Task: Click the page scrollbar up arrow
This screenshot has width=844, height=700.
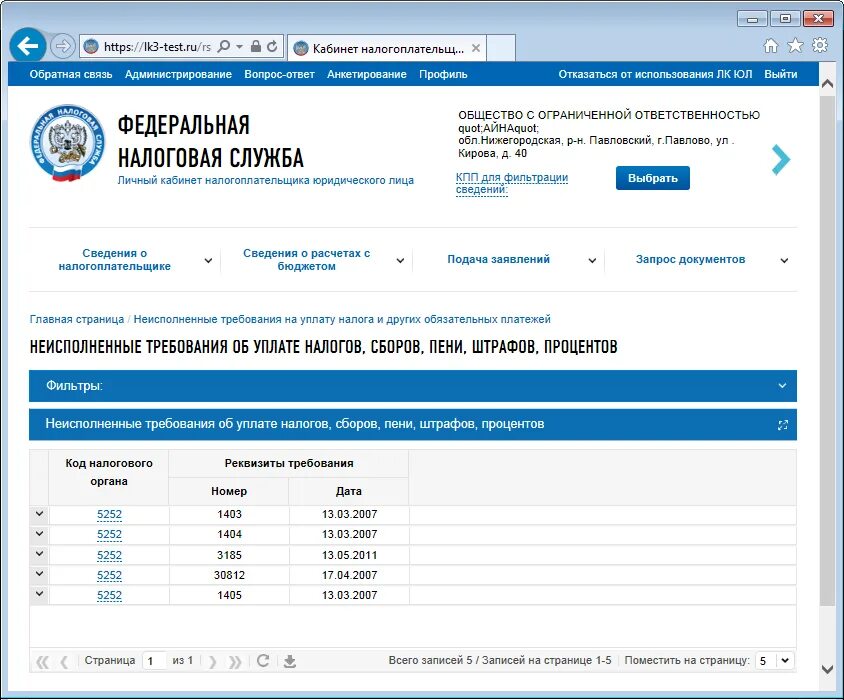Action: point(827,83)
